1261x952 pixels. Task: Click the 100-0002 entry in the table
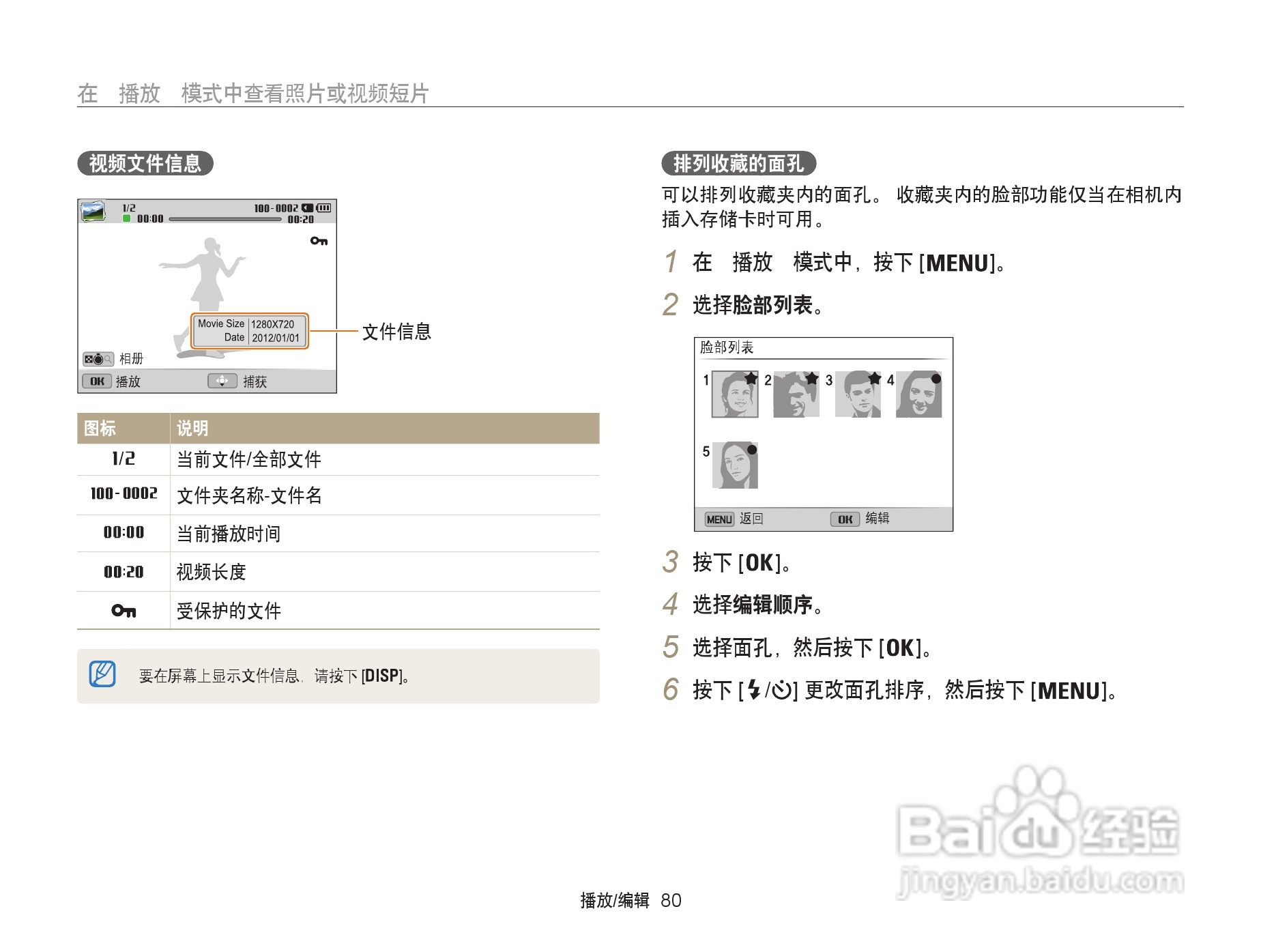coord(124,493)
